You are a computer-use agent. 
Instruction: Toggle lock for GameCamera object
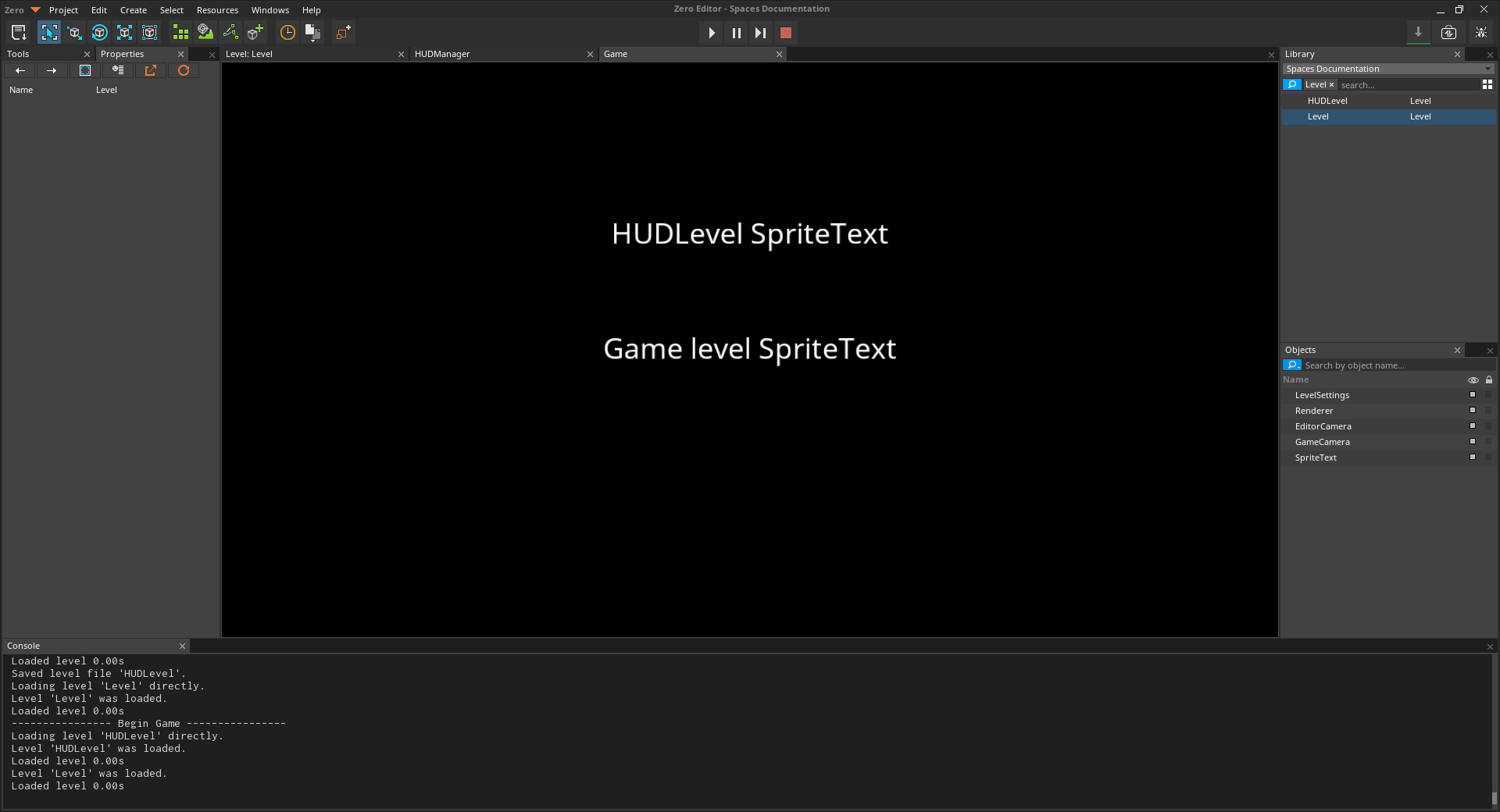[1488, 441]
